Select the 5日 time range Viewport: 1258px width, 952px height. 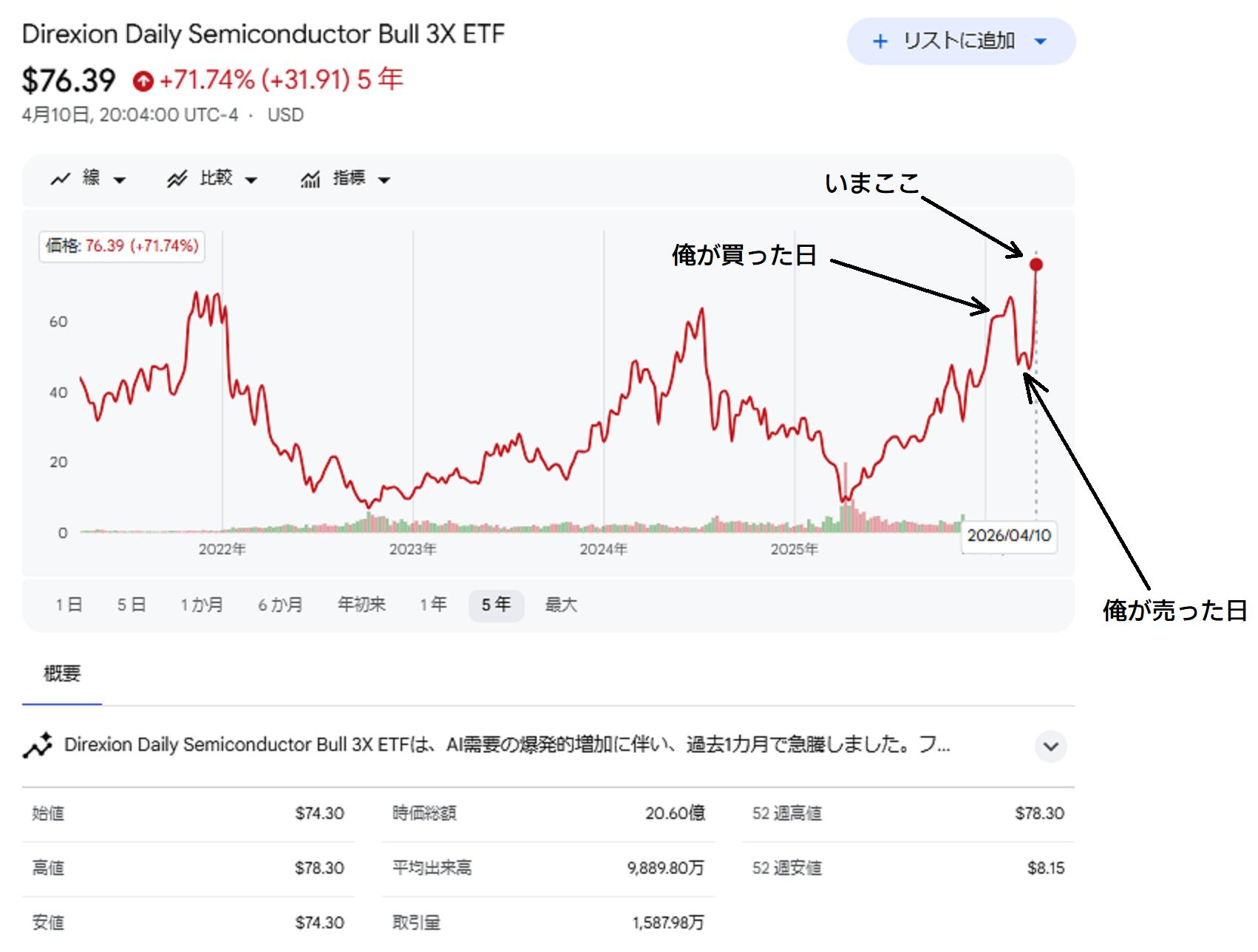132,605
